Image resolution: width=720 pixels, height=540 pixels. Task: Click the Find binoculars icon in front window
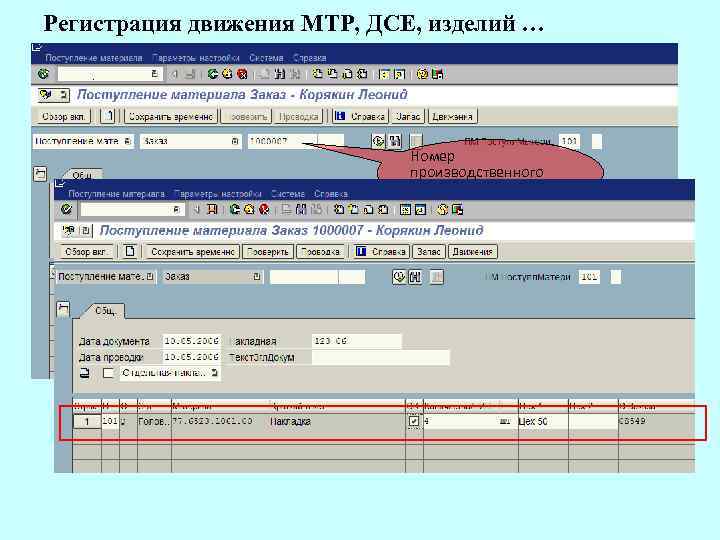tap(301, 210)
